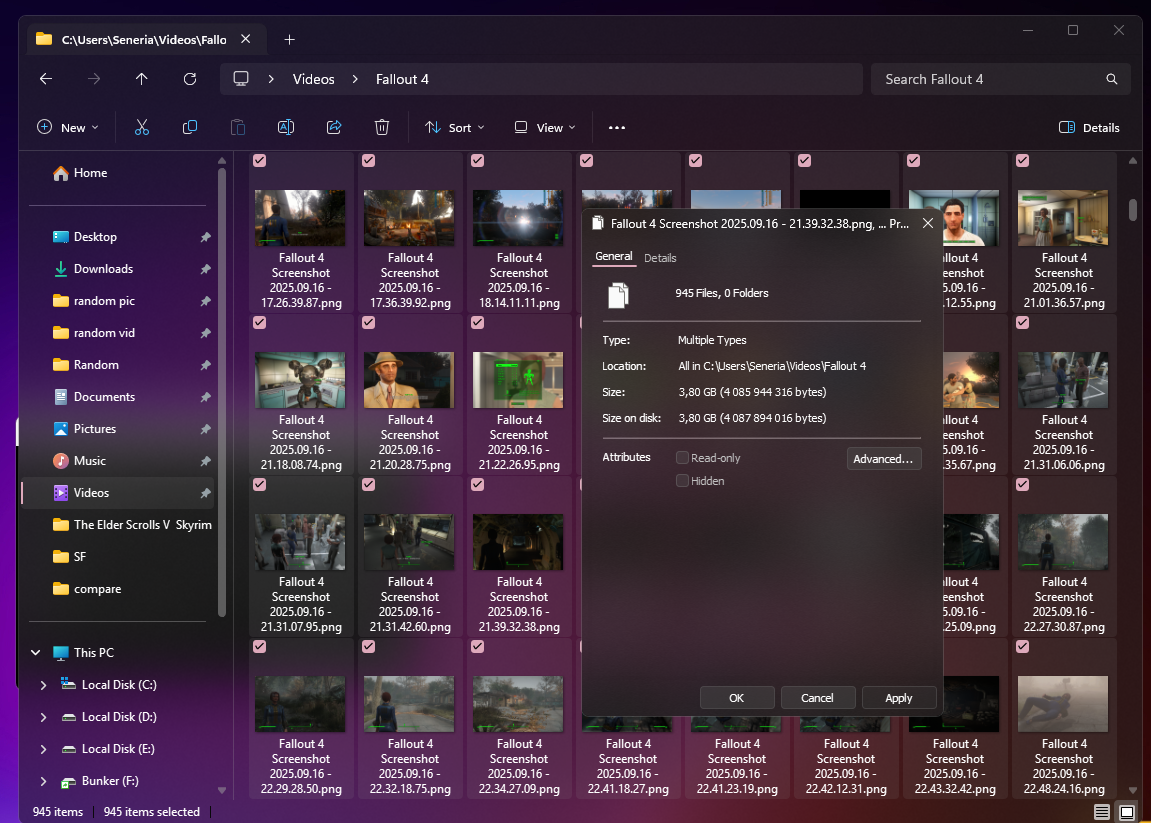The height and width of the screenshot is (823, 1151).
Task: Switch to details list view icon in status bar
Action: [x=1102, y=812]
